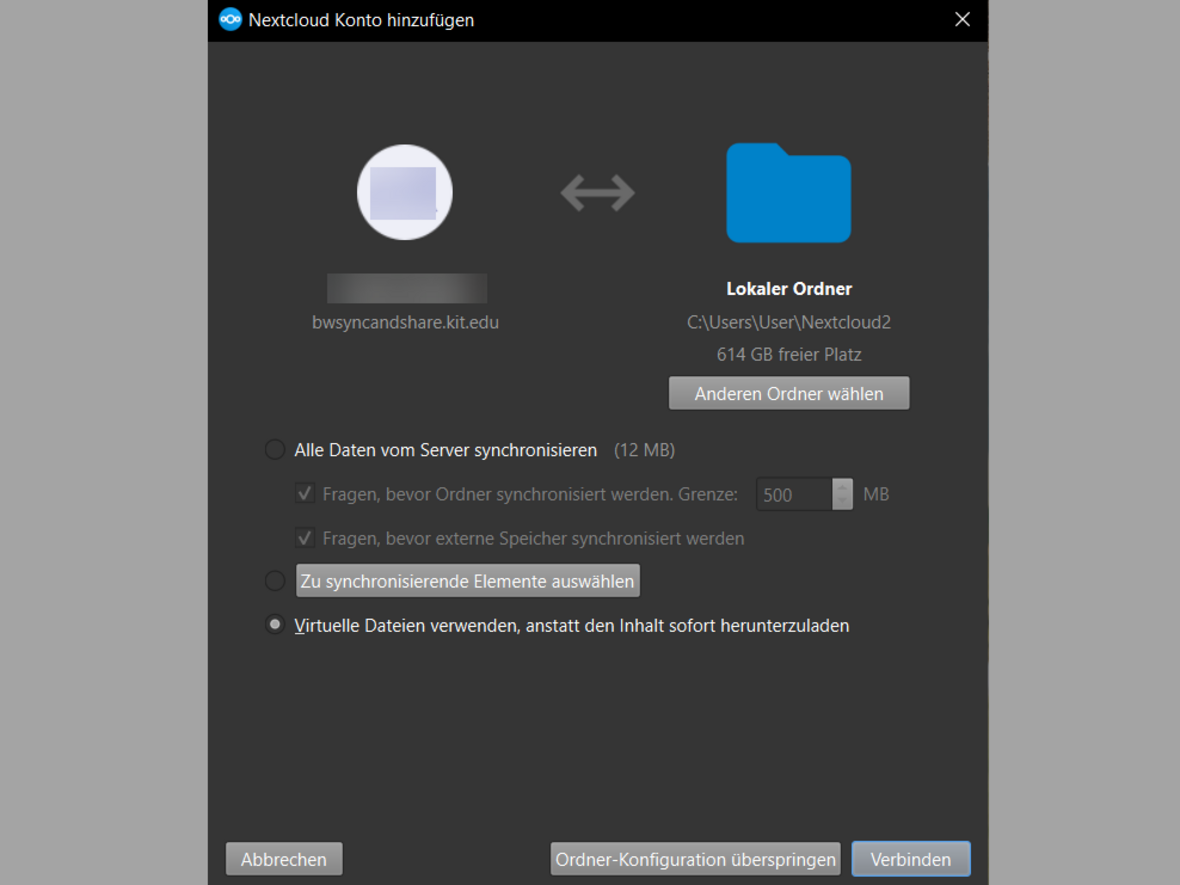This screenshot has width=1180, height=885.
Task: Click the Nextcloud logo in the title bar
Action: pos(230,20)
